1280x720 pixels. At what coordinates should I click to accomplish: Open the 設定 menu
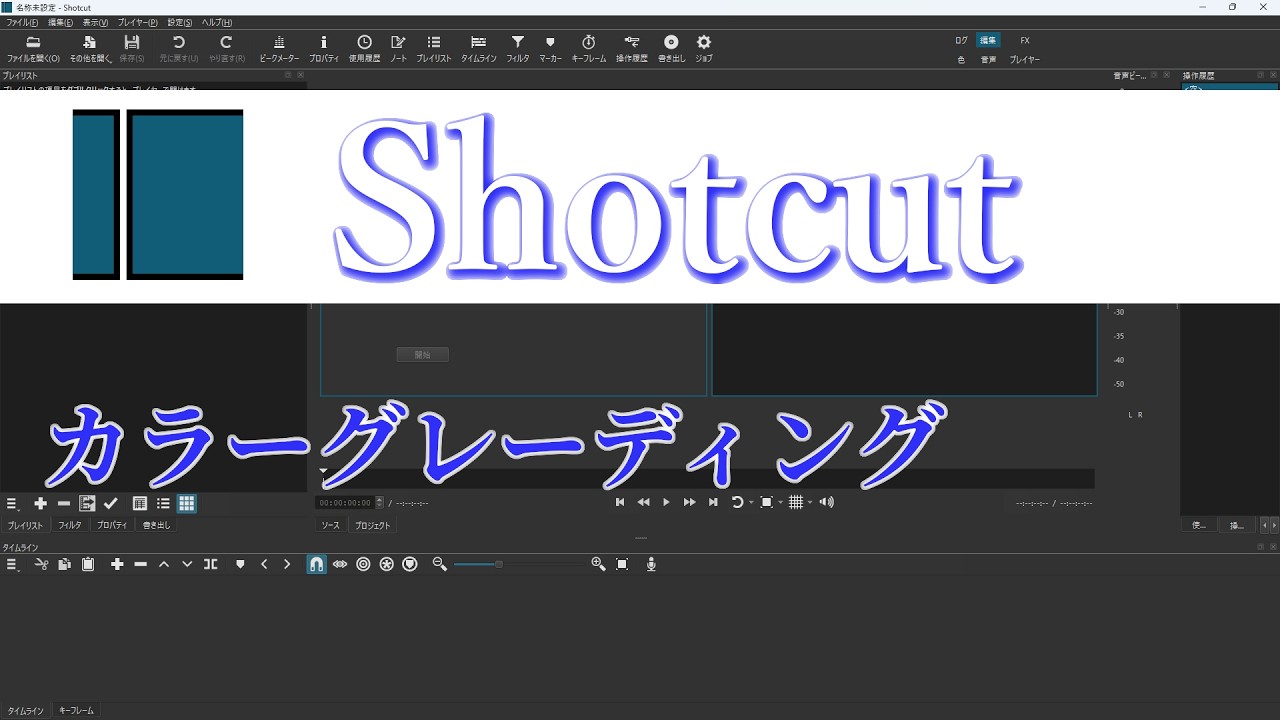[x=180, y=22]
